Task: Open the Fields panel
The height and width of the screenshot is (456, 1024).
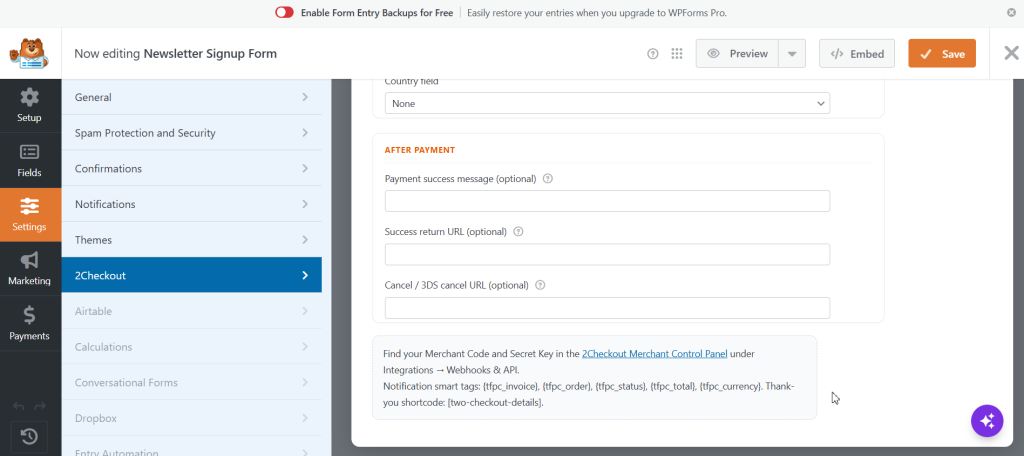Action: (29, 161)
